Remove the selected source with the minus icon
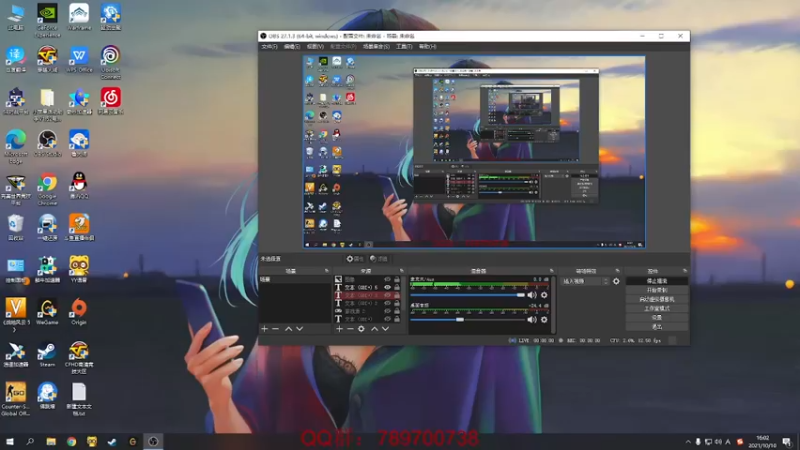800x450 pixels. (x=350, y=329)
